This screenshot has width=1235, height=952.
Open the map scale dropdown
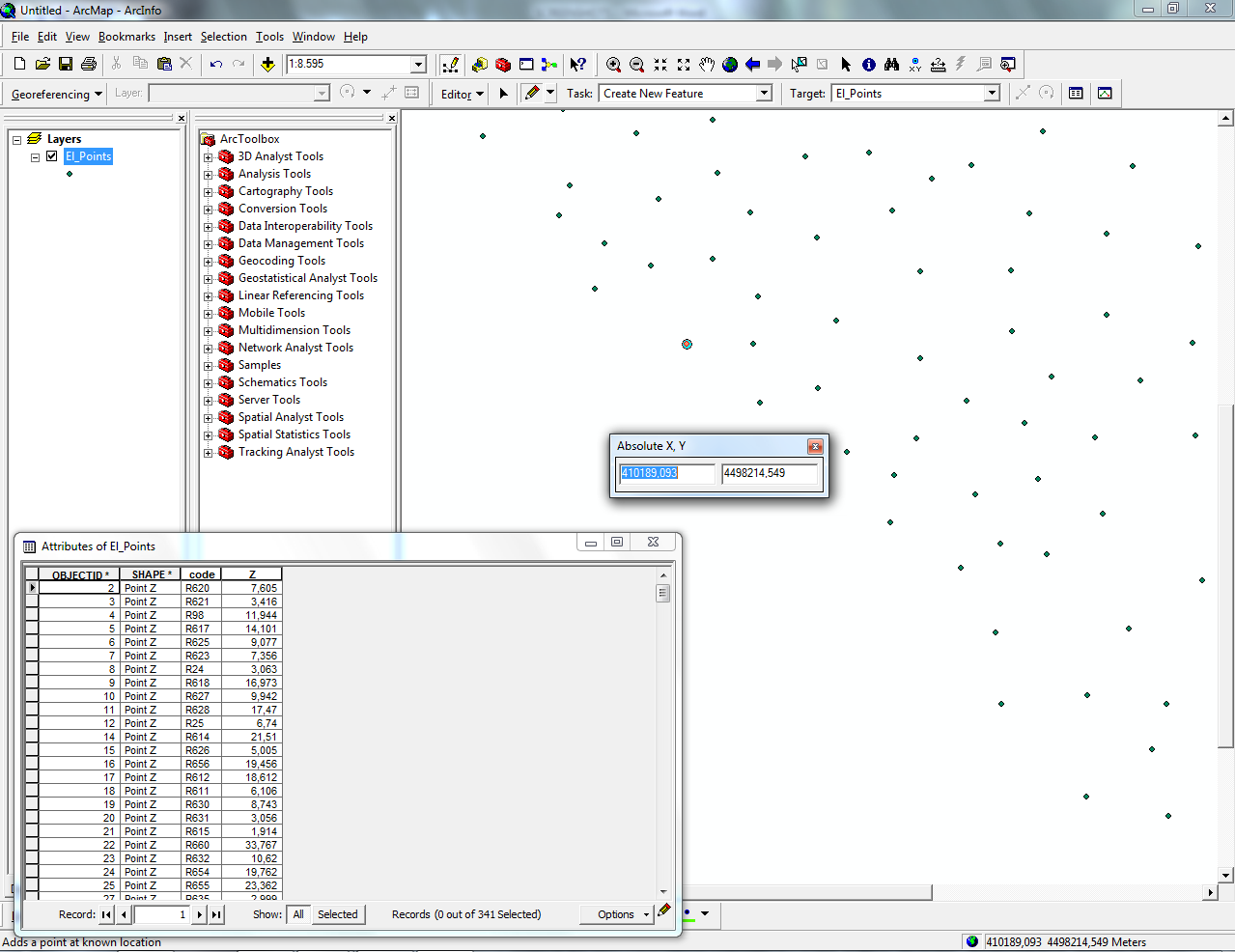coord(419,65)
